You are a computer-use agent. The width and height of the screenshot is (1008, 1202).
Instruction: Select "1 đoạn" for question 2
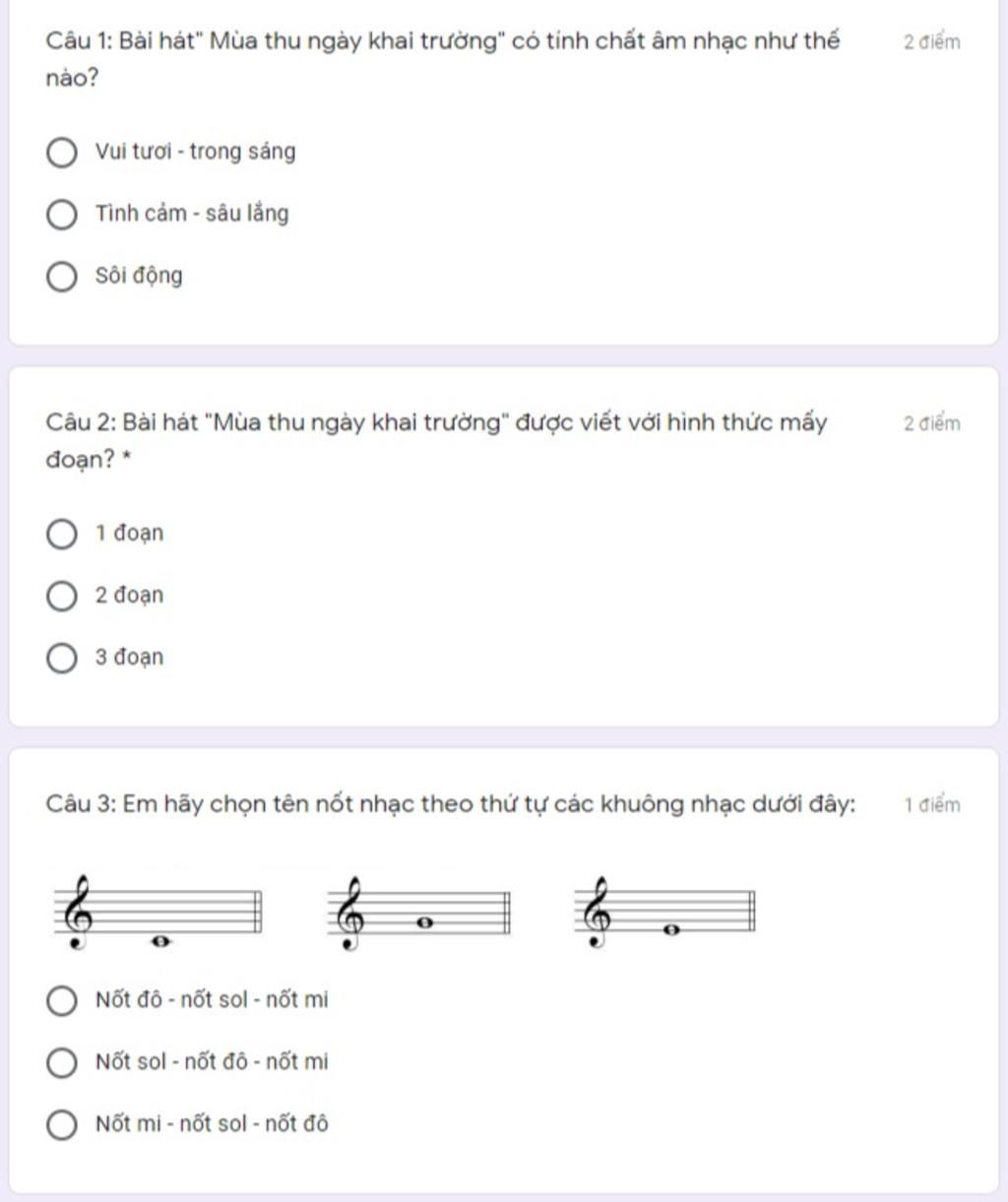61,535
